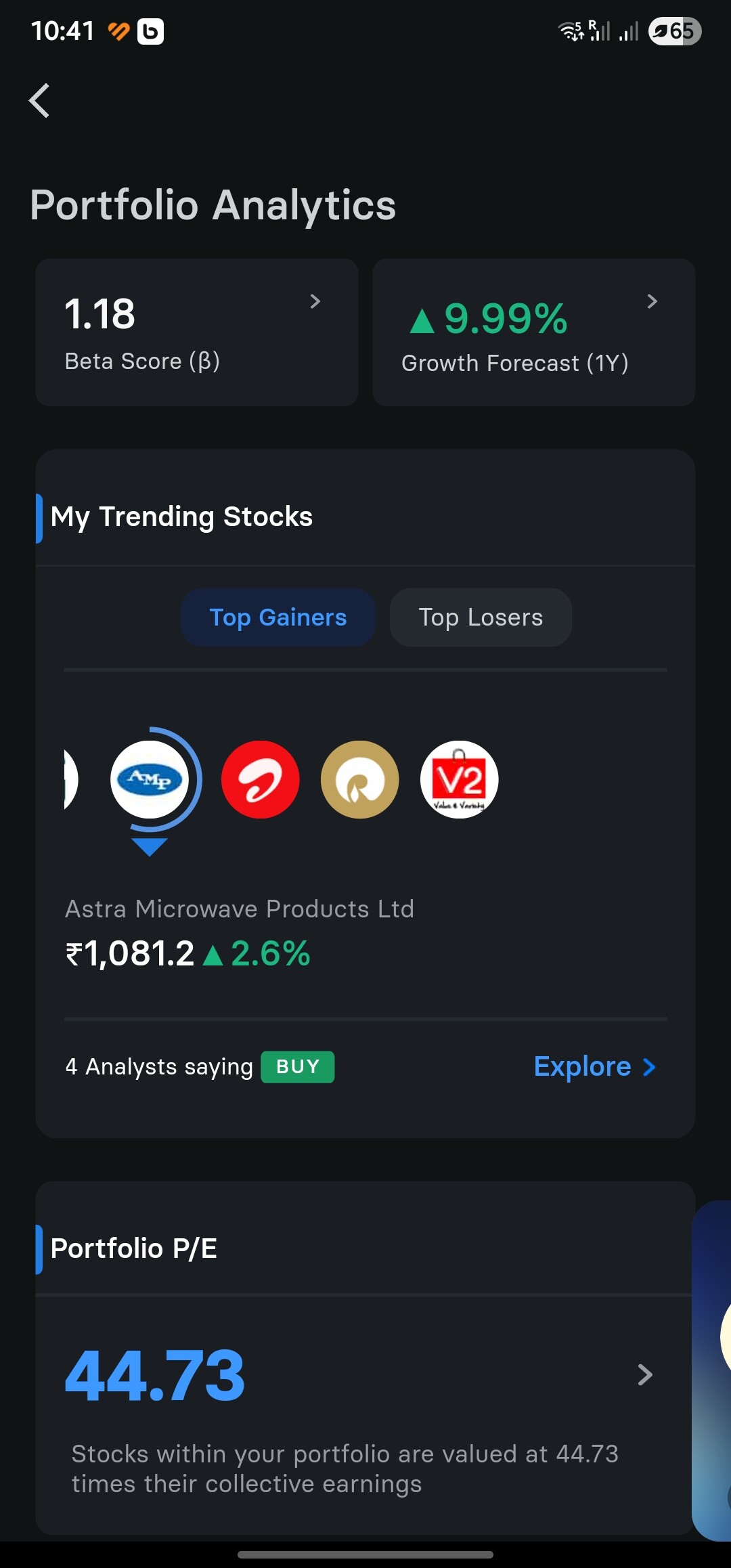Tap the Wi-Fi status icon

coord(570,31)
